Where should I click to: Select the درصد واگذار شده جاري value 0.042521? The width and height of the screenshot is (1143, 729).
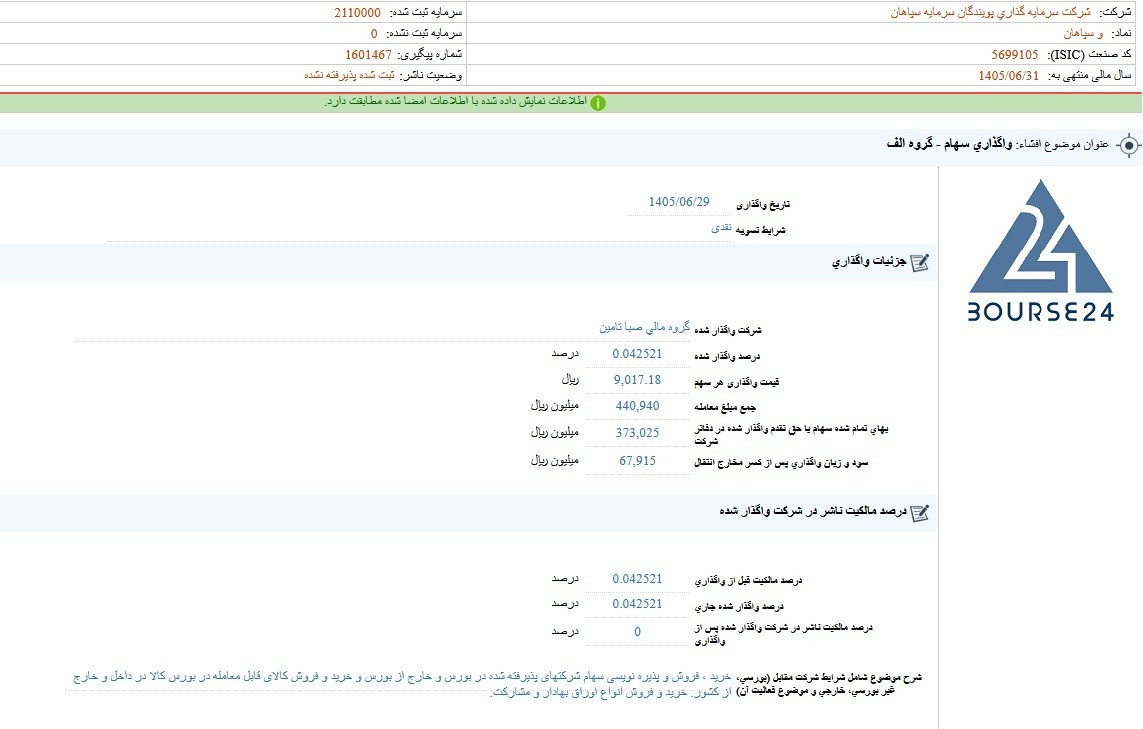coord(637,604)
